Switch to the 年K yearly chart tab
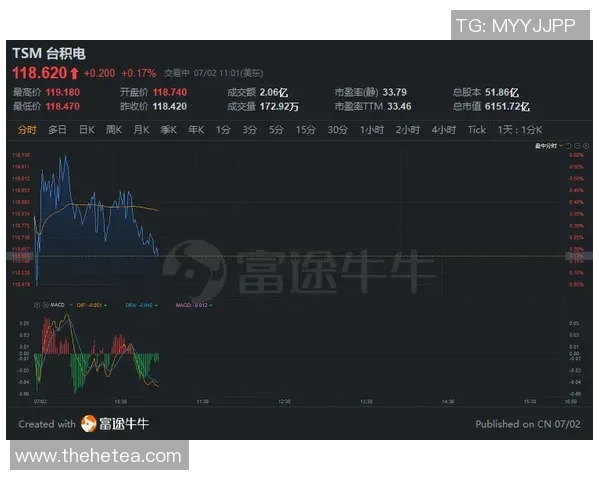This screenshot has width=600, height=480. coord(196,130)
